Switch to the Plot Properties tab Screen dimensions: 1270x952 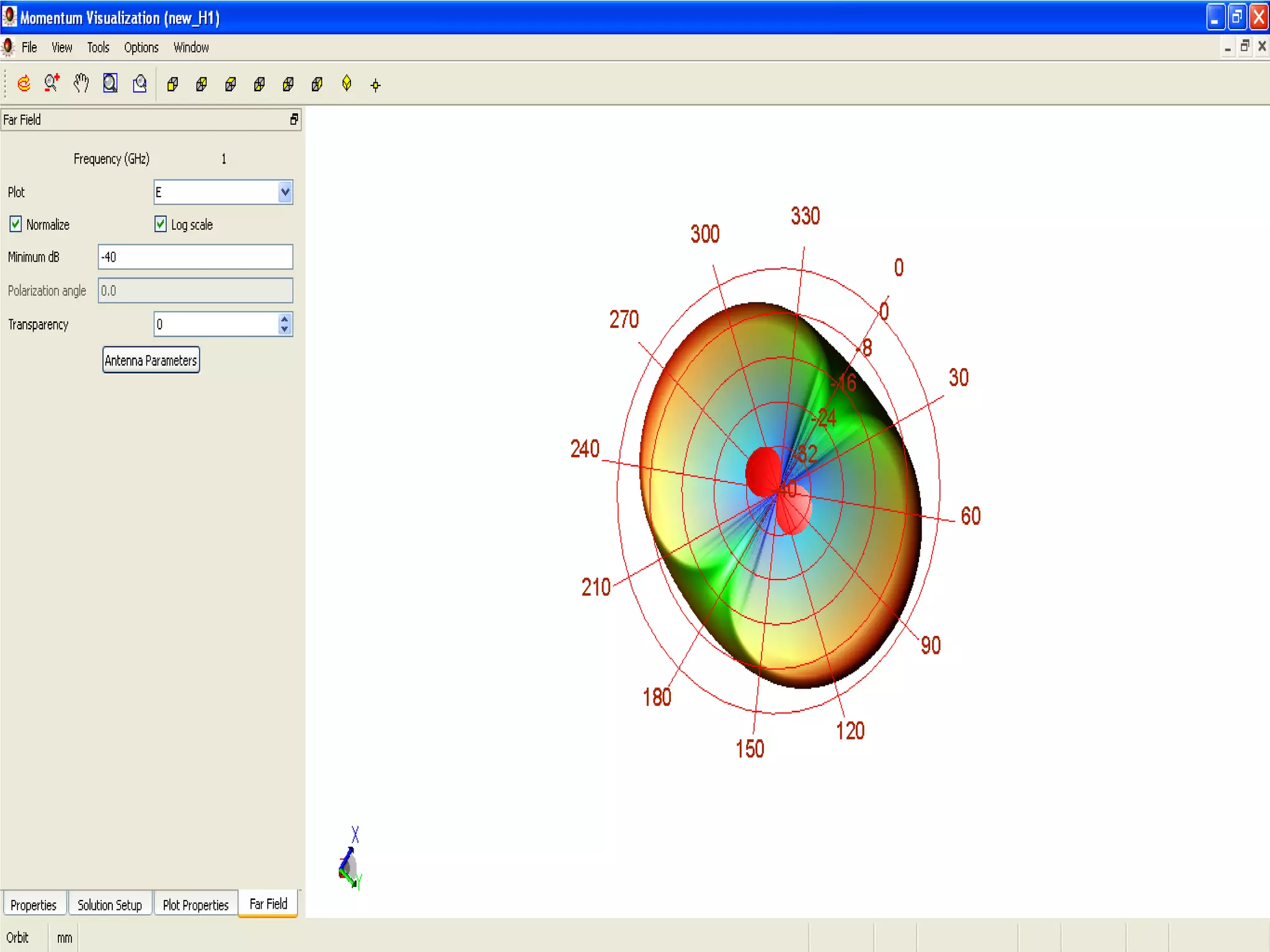pos(195,905)
